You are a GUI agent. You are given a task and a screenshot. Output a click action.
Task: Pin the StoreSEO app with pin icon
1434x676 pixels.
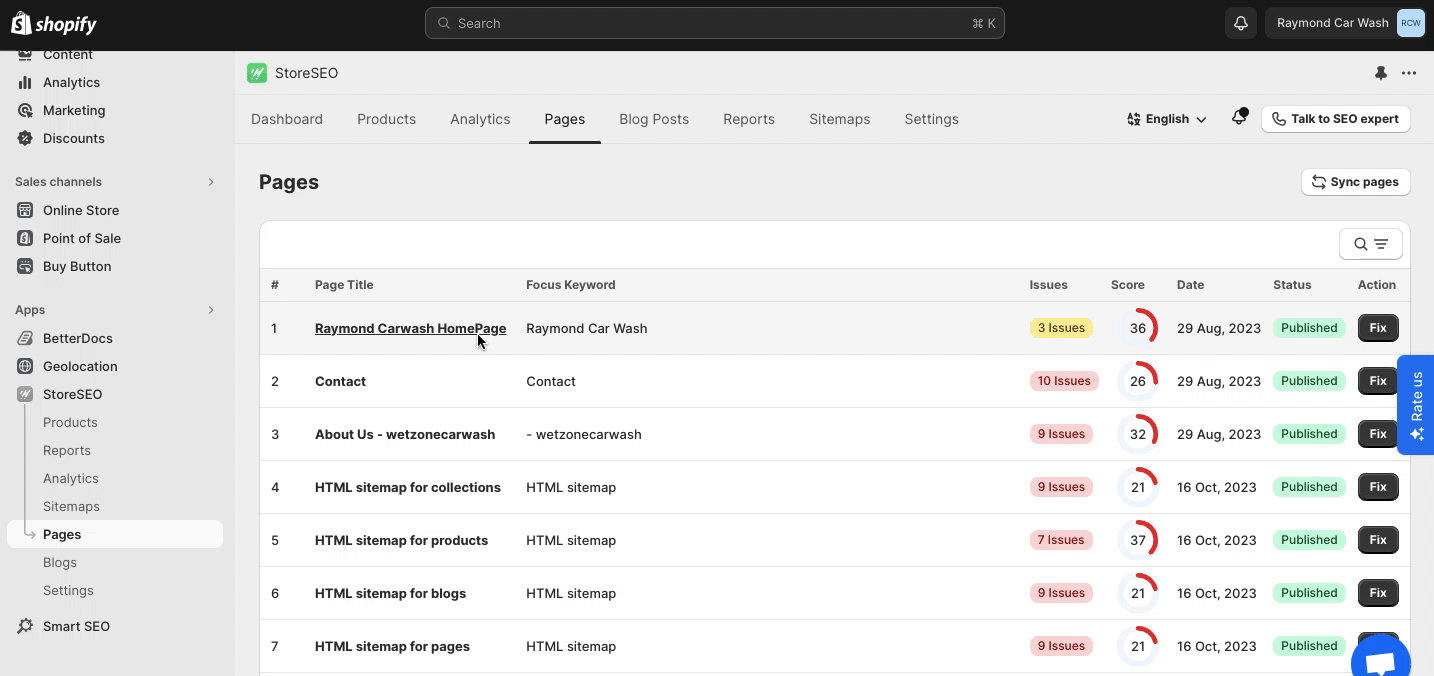coord(1381,73)
